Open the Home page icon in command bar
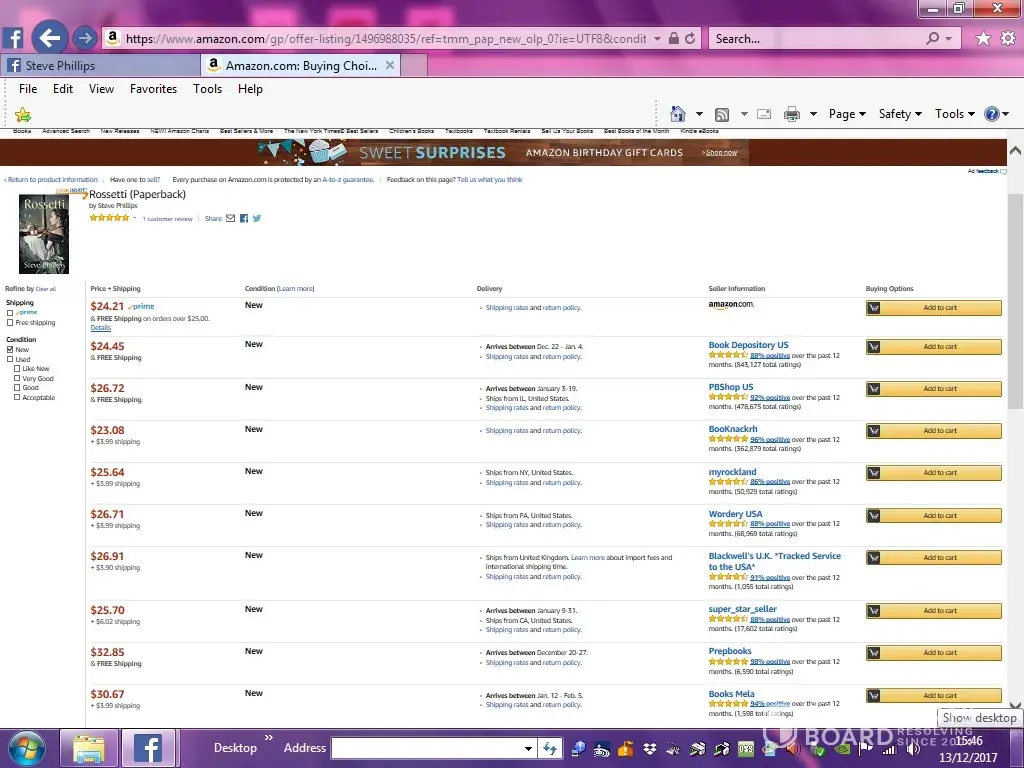This screenshot has width=1024, height=768. tap(678, 114)
